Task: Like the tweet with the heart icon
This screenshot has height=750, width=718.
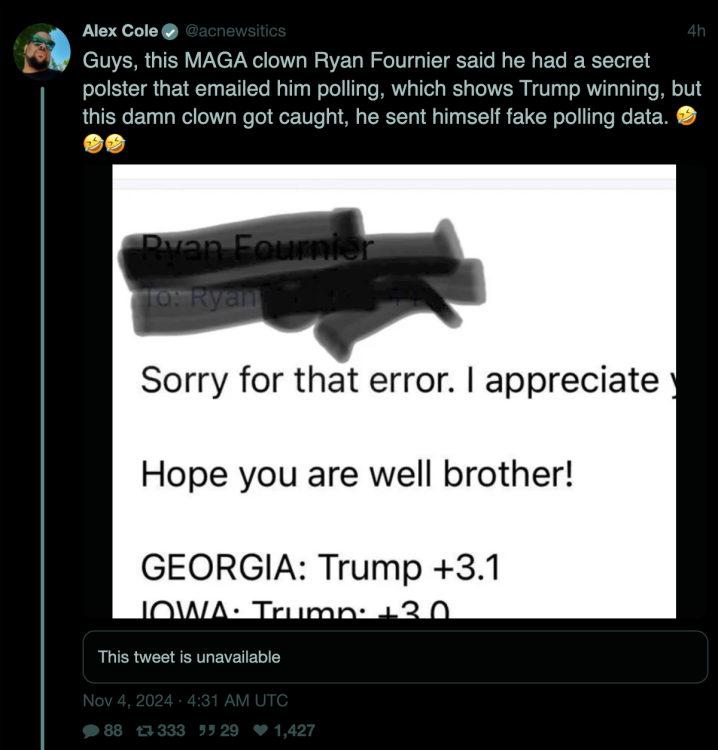Action: coord(259,731)
